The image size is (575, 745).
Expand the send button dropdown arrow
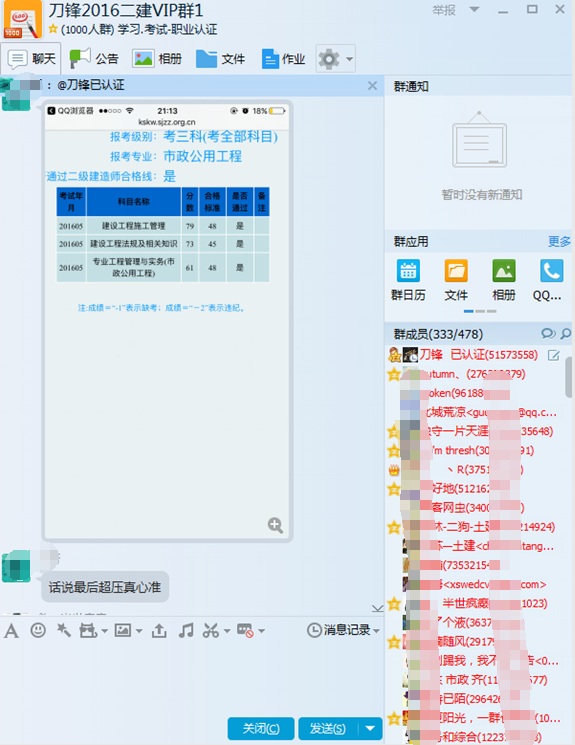(370, 728)
